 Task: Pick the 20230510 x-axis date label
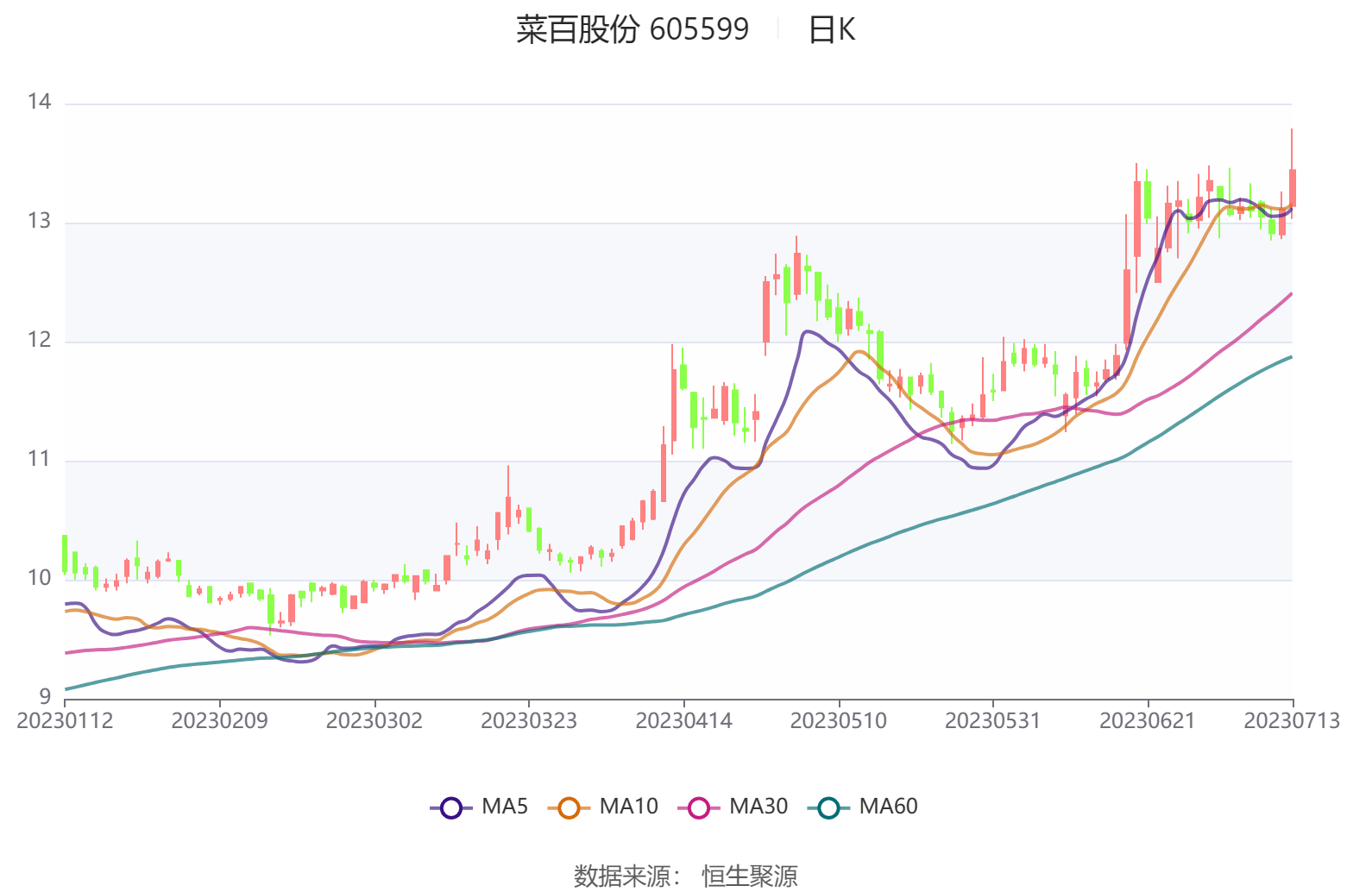click(x=838, y=721)
